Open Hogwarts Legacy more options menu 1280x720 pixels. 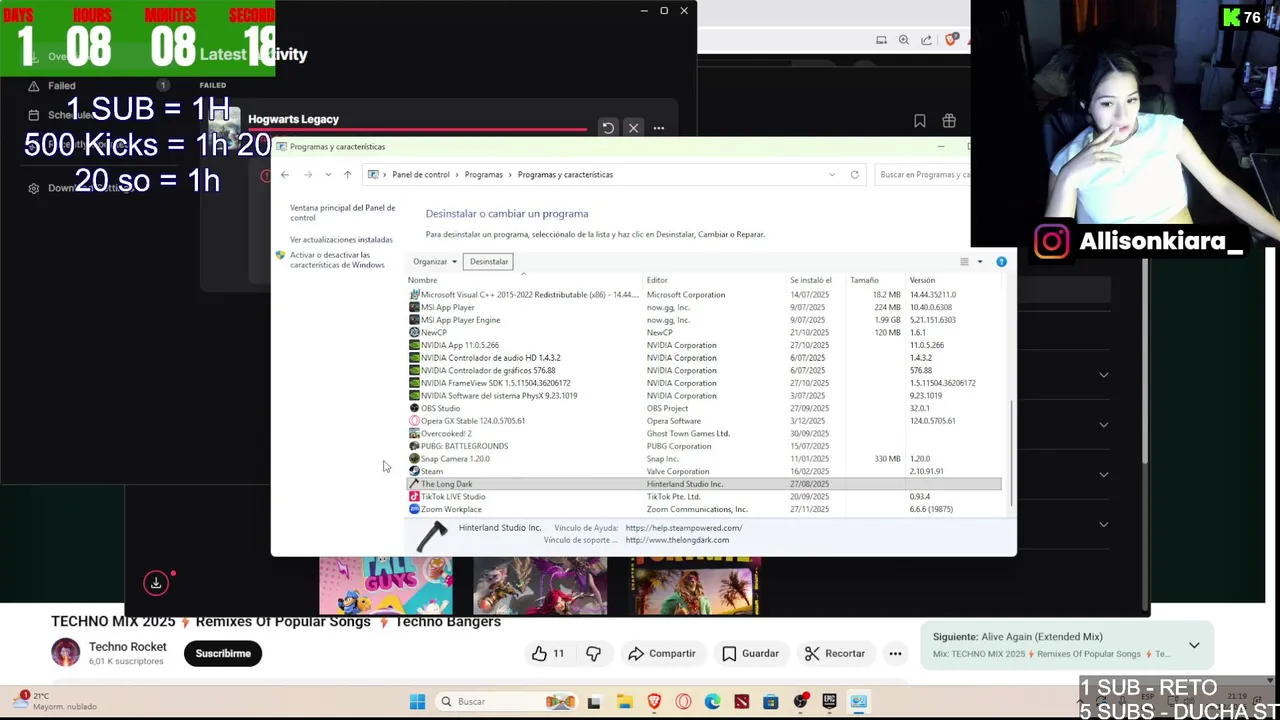tap(658, 128)
